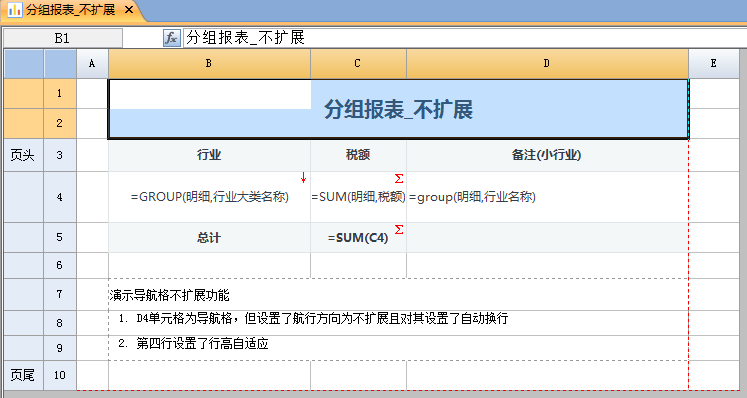The height and width of the screenshot is (398, 747).
Task: Select row 8 header
Action: (x=60, y=323)
